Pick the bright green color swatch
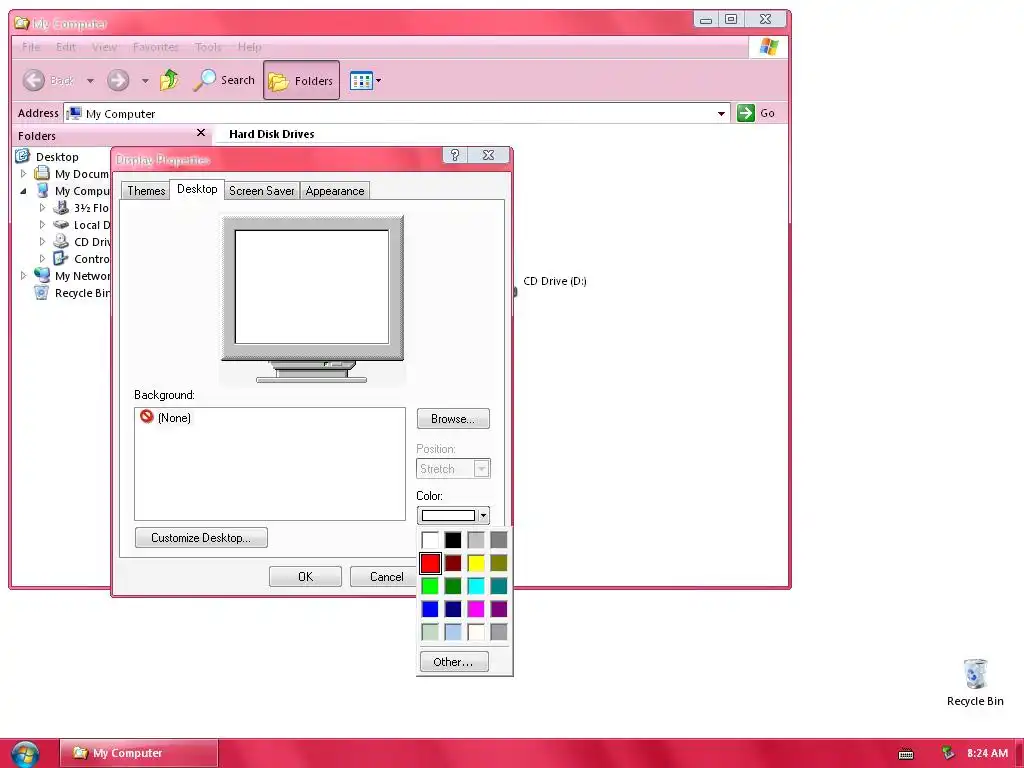The width and height of the screenshot is (1024, 768). click(430, 586)
